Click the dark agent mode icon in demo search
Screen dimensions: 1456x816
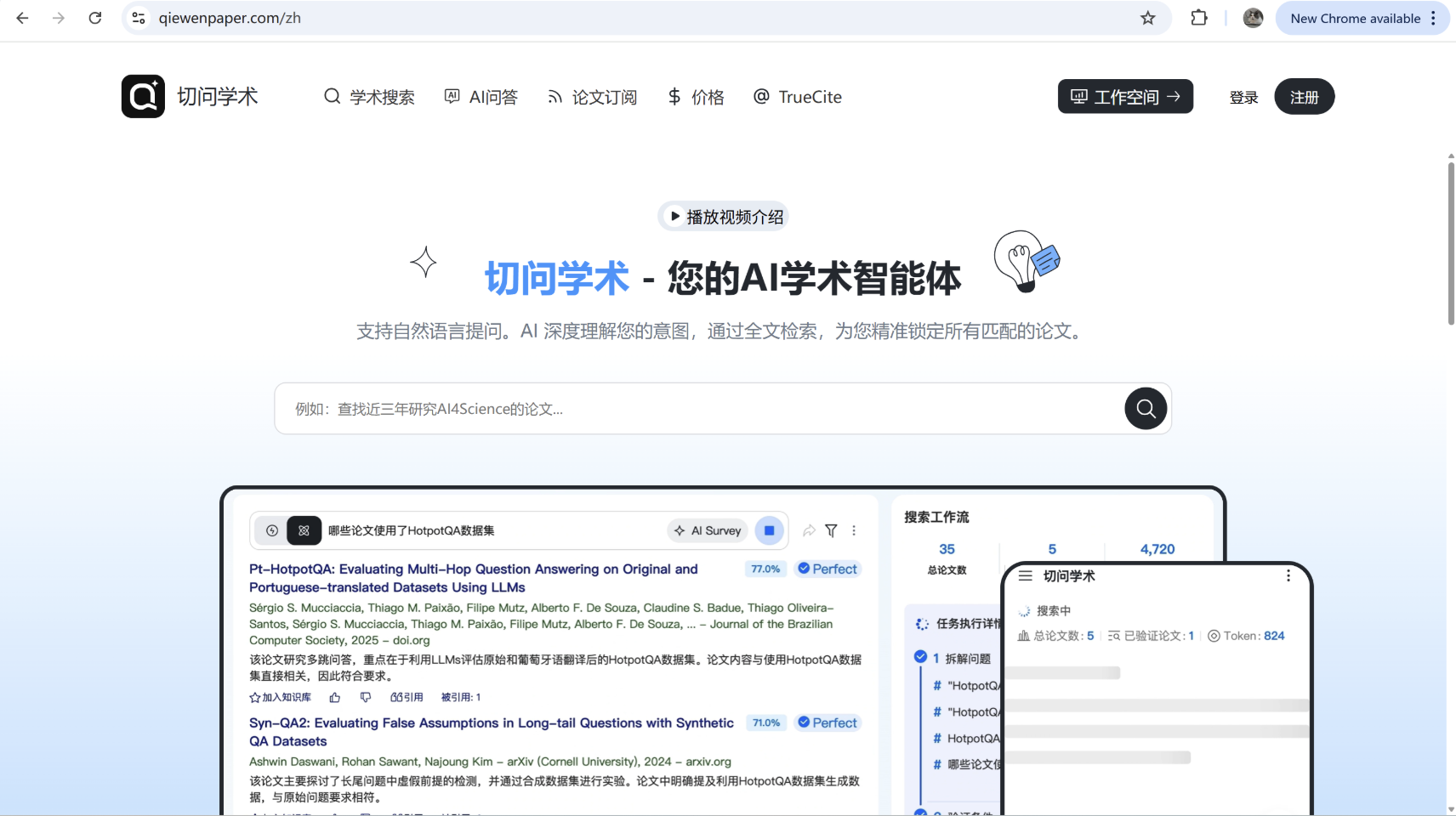point(304,530)
